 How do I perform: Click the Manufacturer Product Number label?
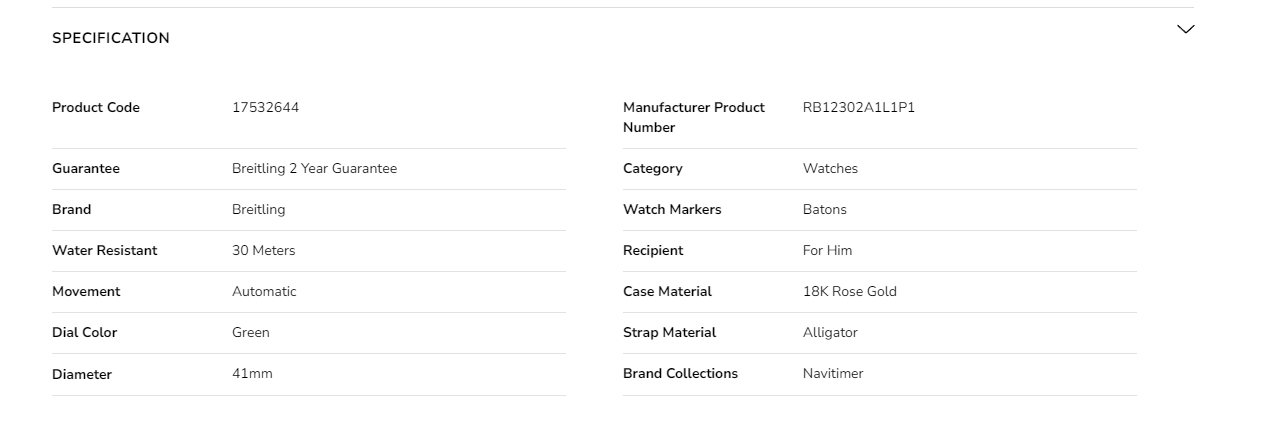693,117
